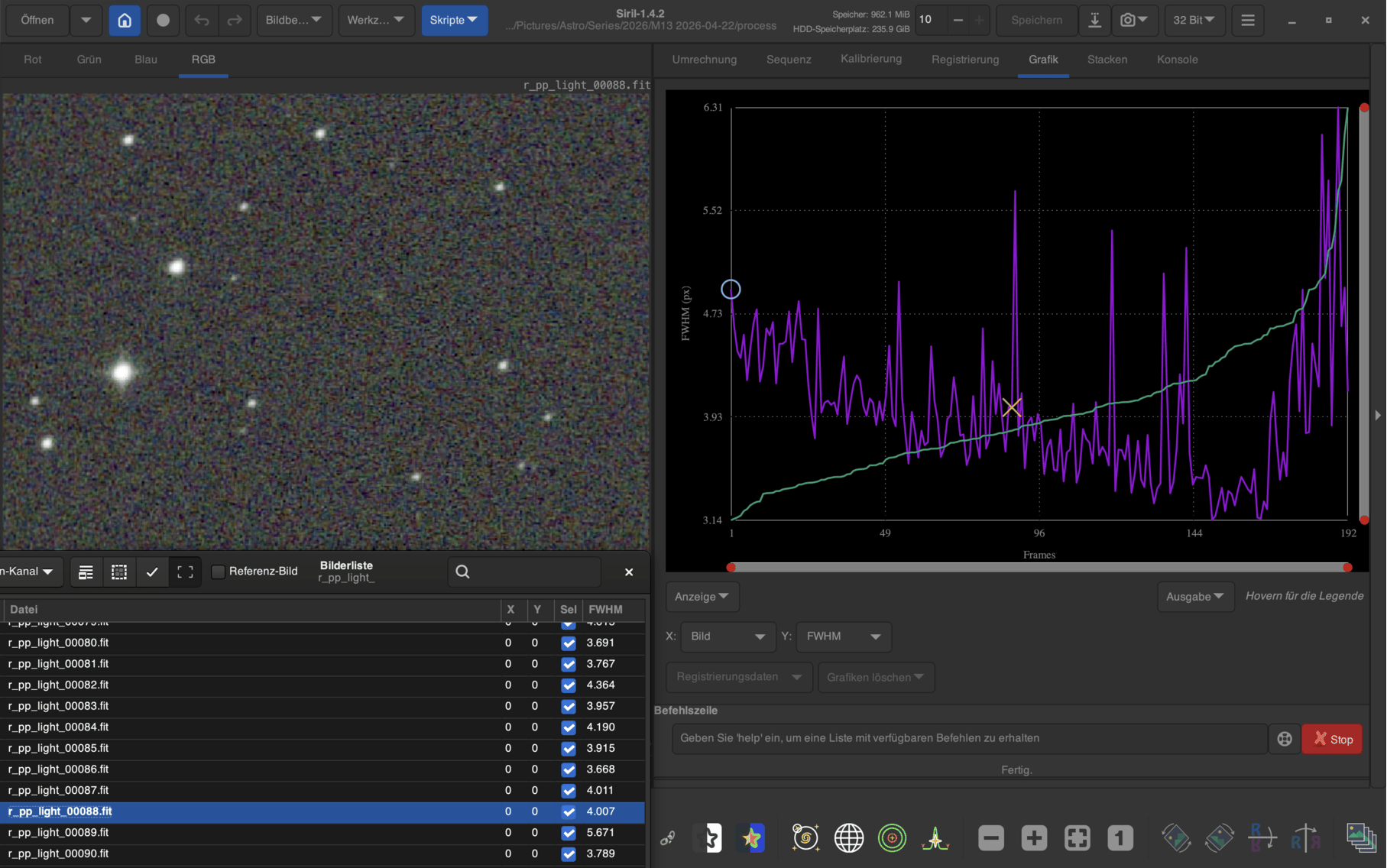Open the 32 Bit depth dropdown
The height and width of the screenshot is (868, 1387).
[1194, 20]
